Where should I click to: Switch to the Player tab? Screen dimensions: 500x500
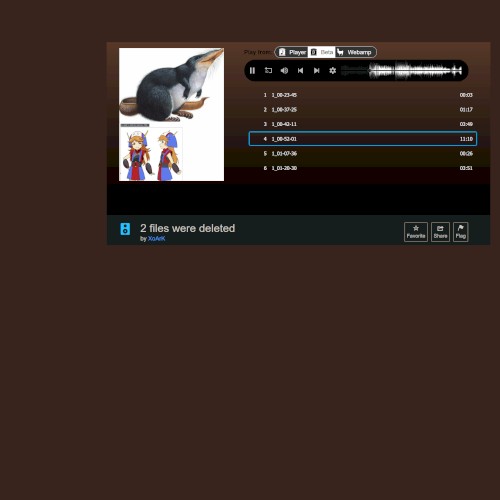click(x=292, y=52)
